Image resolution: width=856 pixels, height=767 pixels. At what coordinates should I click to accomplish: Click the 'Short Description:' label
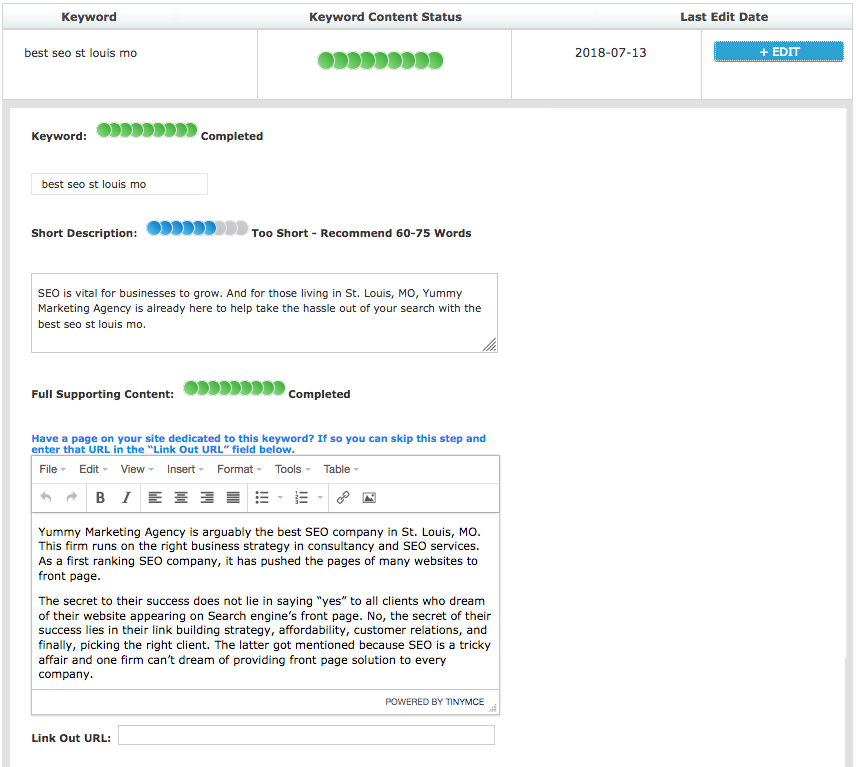[84, 233]
